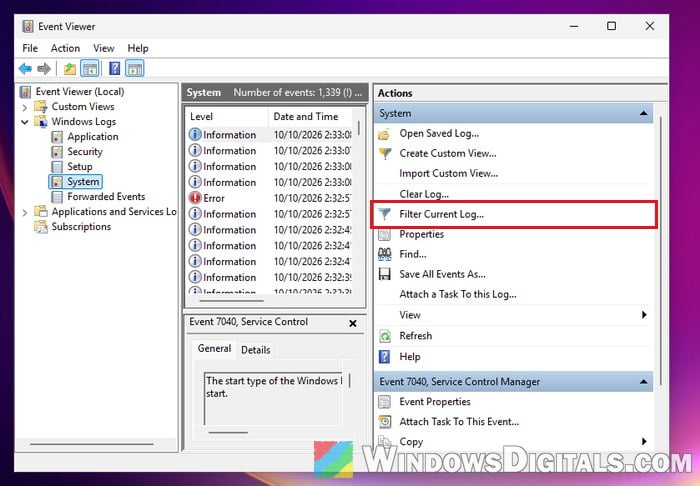Click the event description text box

pyautogui.click(x=273, y=399)
